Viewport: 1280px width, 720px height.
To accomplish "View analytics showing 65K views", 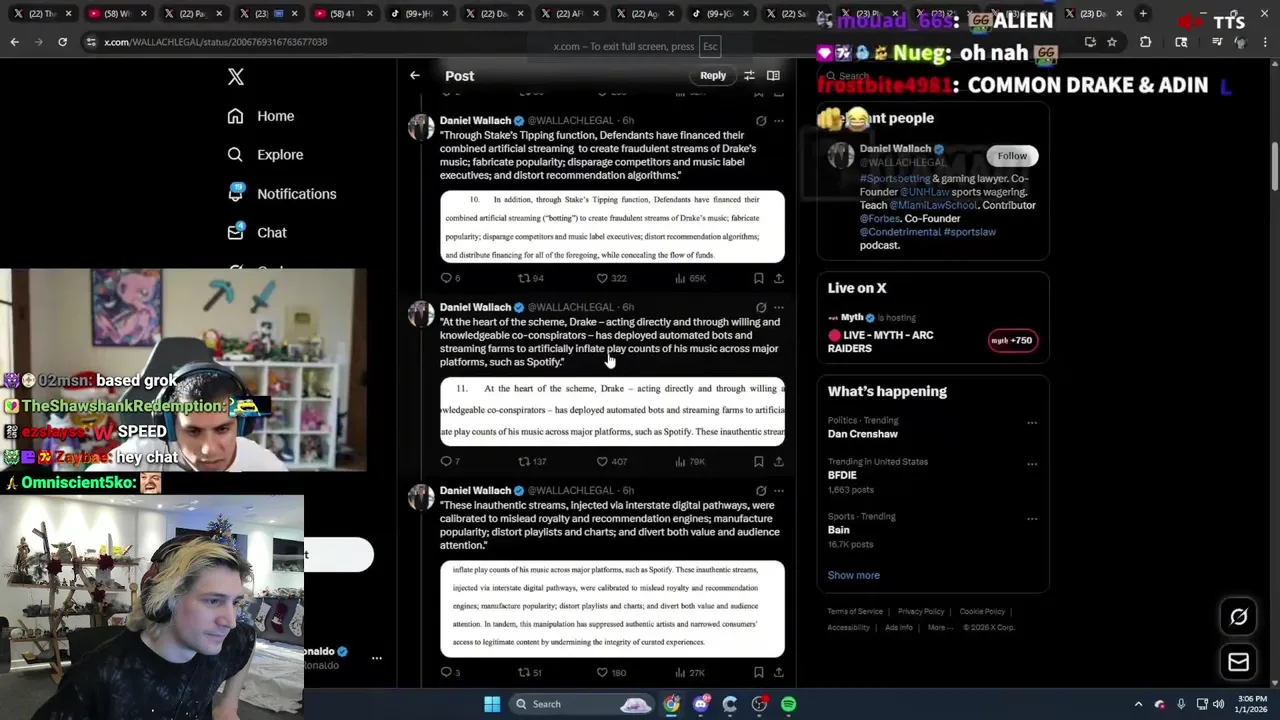I will tap(691, 278).
